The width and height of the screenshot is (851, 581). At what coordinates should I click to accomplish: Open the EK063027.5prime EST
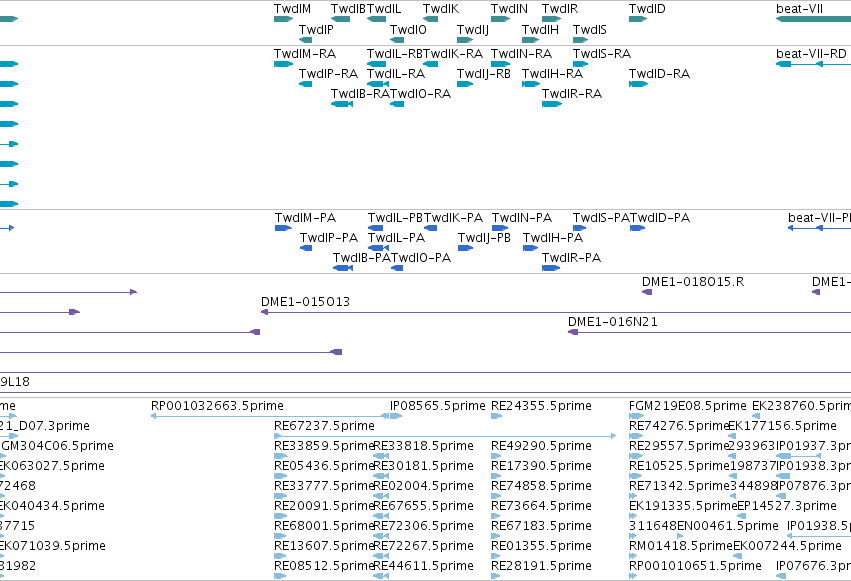coord(2,476)
